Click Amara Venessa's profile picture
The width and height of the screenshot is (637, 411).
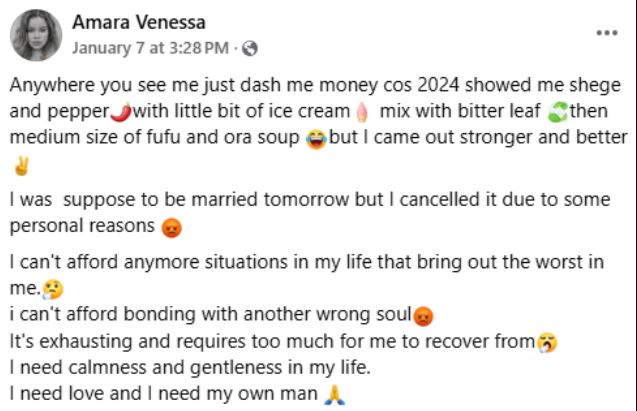38,35
